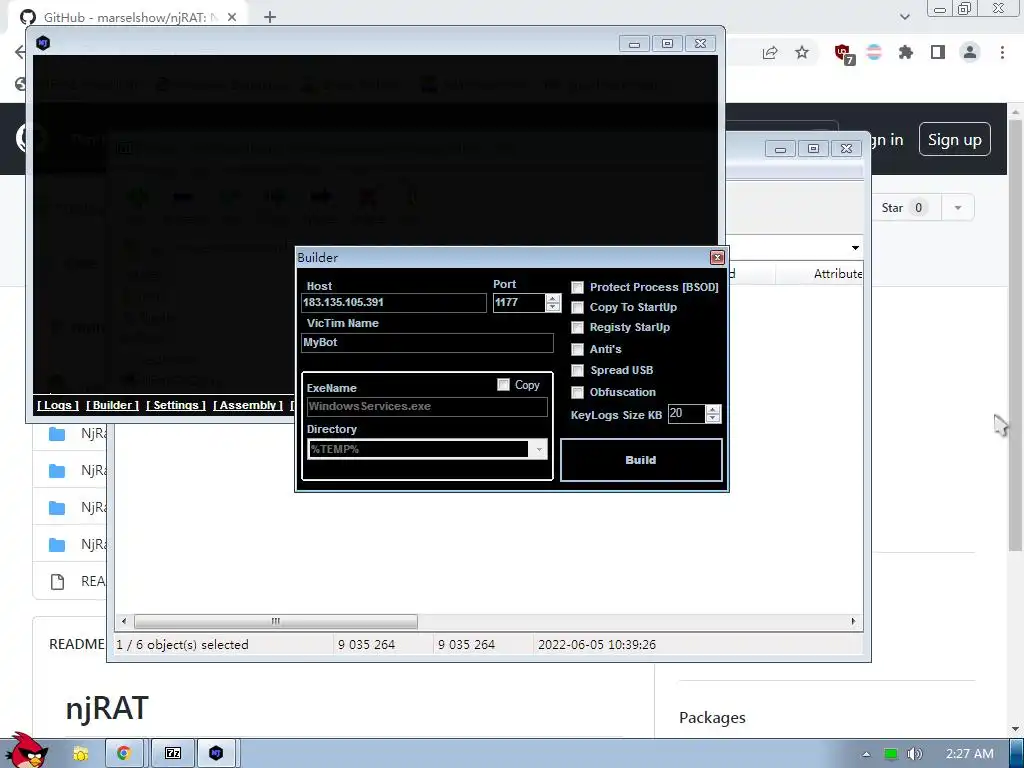Enable the Obfuscation checkbox
This screenshot has height=768, width=1024.
(x=577, y=392)
